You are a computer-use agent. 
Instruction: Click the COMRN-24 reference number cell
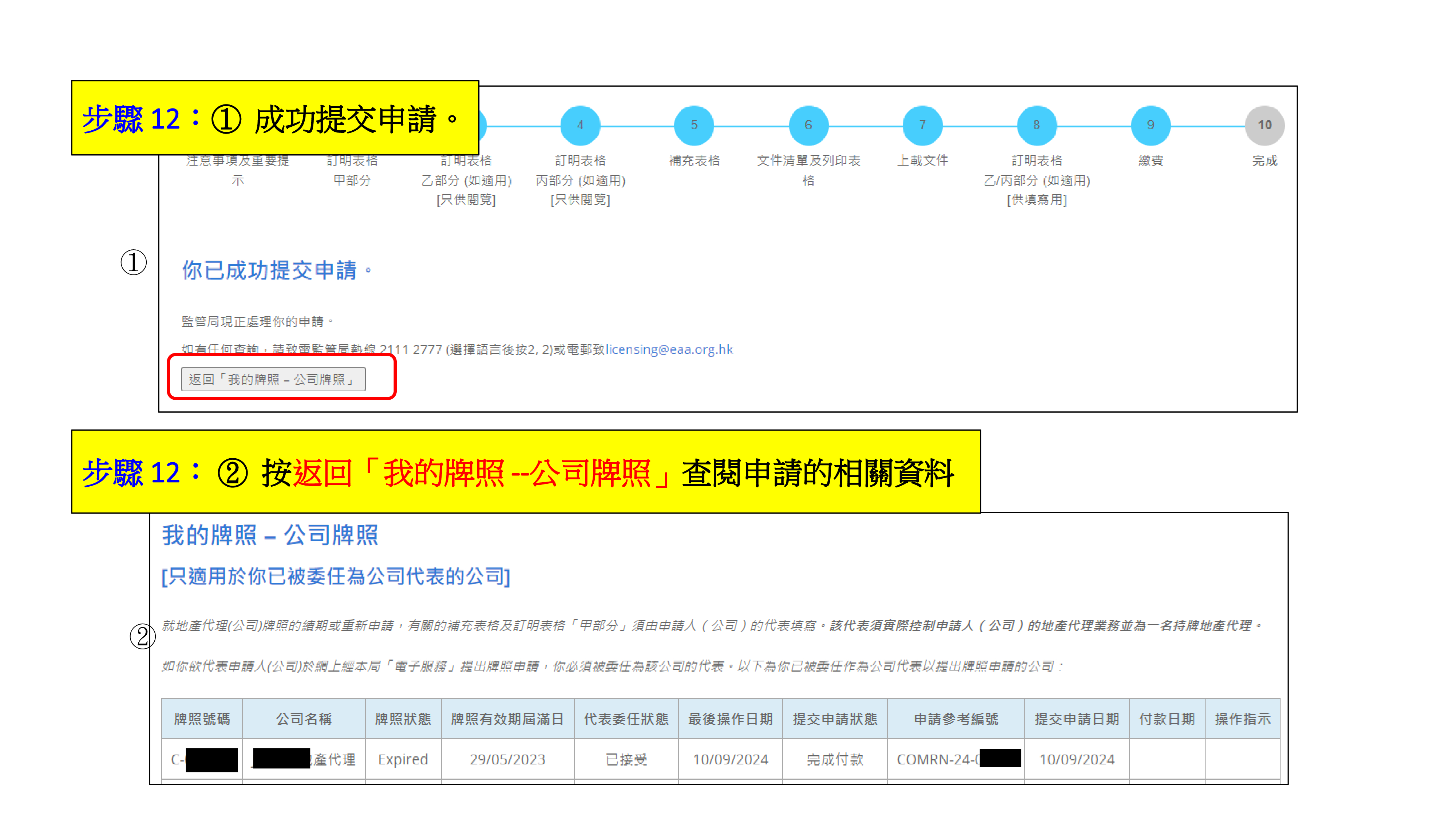pyautogui.click(x=938, y=759)
